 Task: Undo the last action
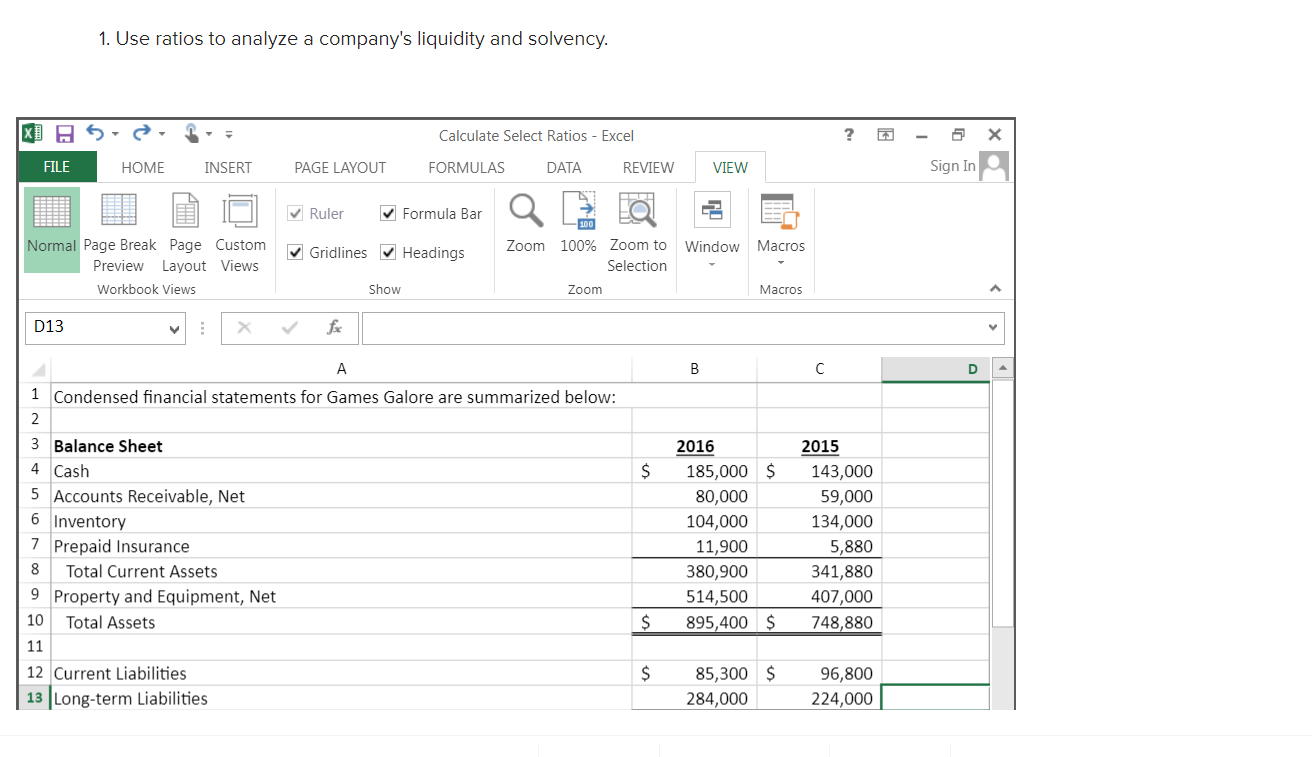click(x=95, y=135)
